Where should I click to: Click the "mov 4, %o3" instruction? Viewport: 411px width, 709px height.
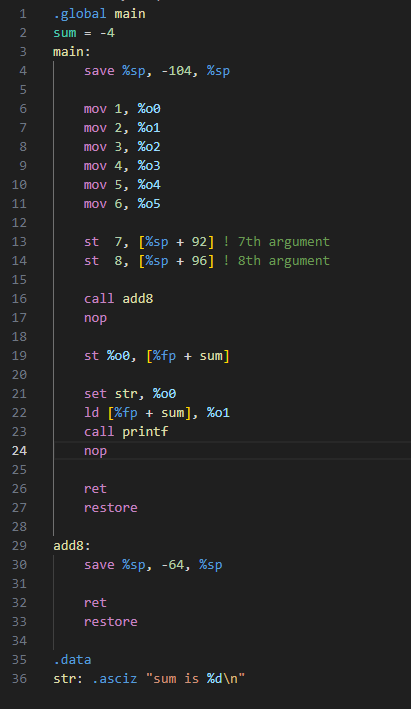[x=122, y=166]
